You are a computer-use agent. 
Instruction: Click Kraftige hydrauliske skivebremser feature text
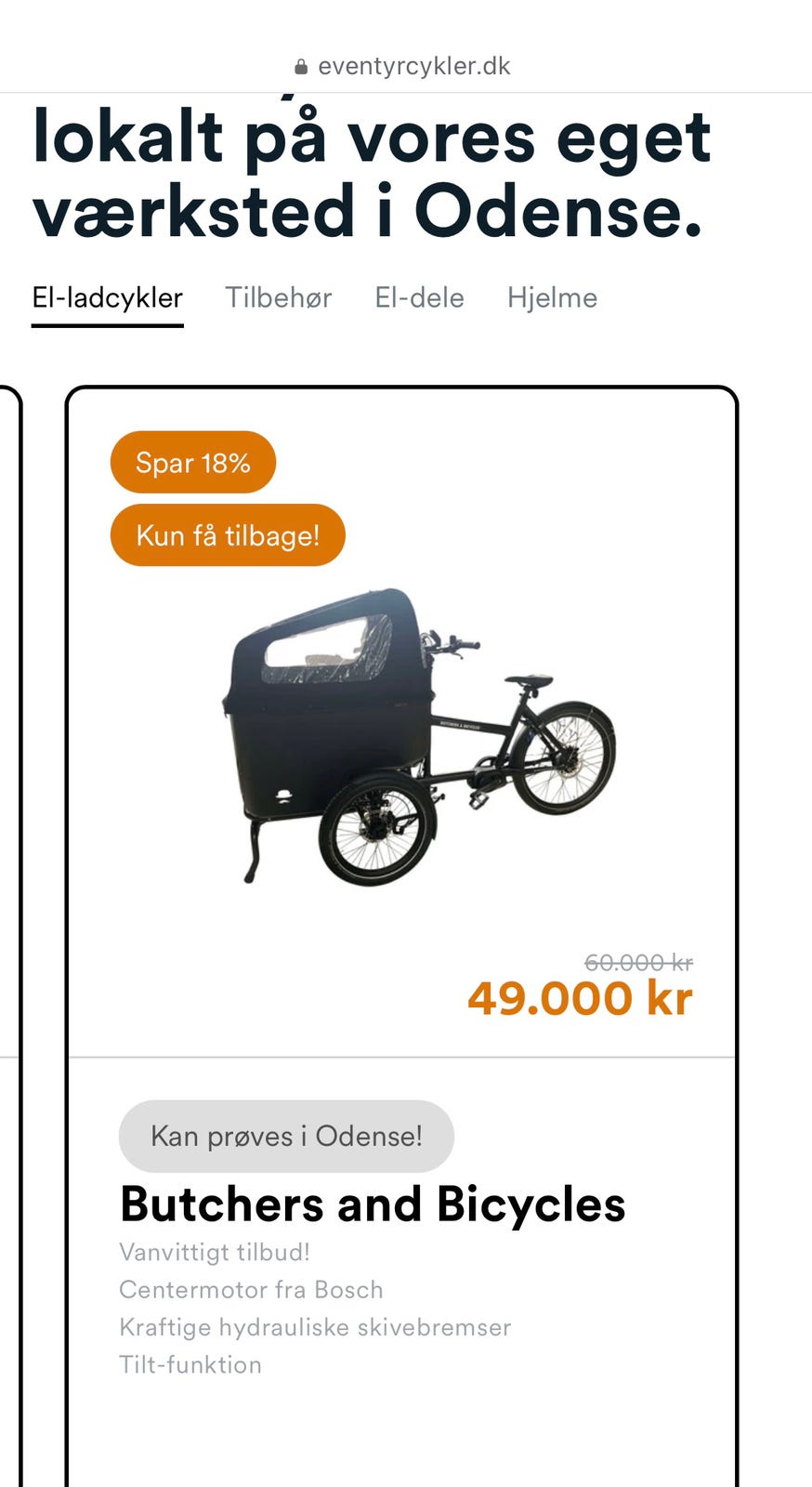315,1327
